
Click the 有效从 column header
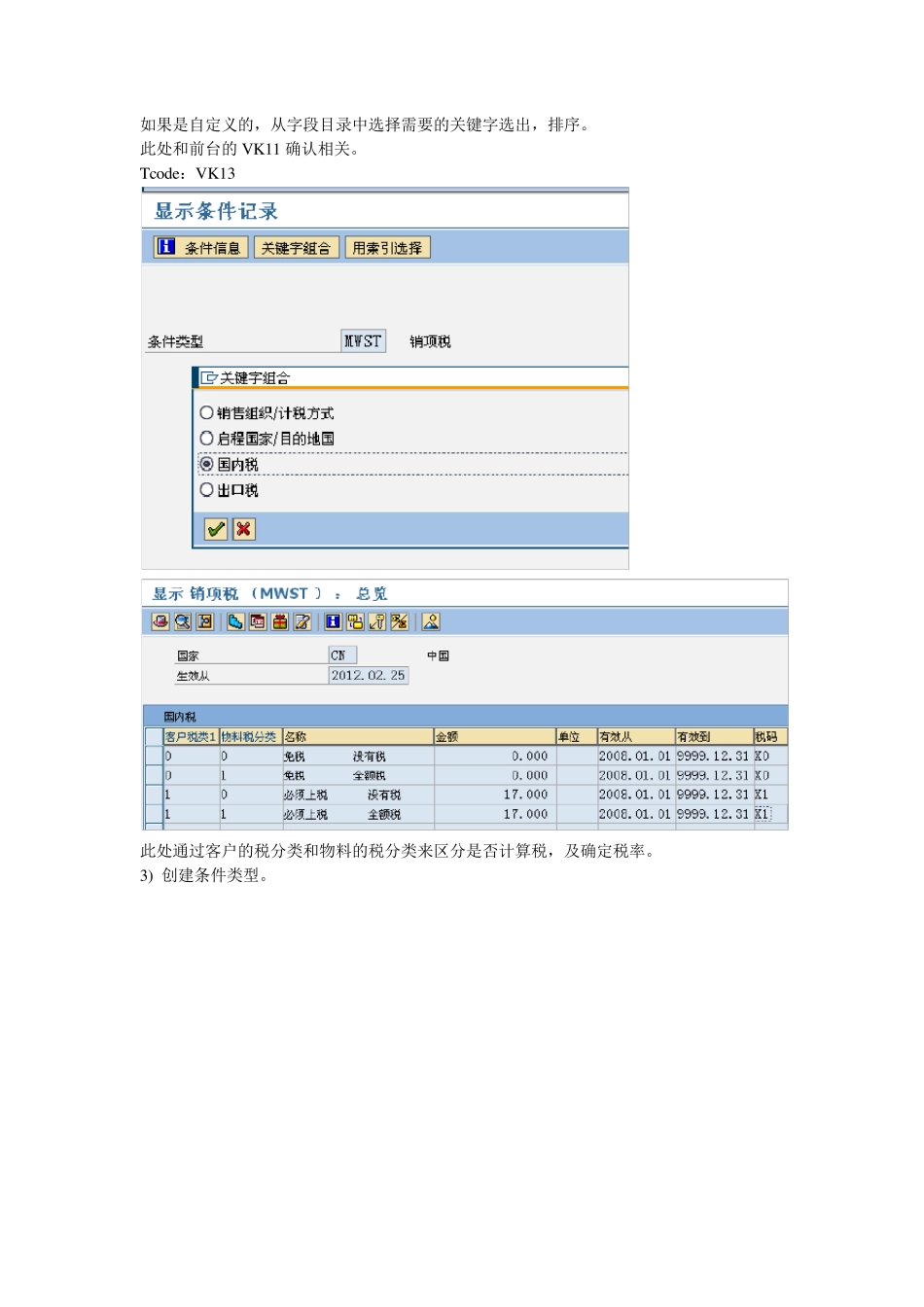tap(636, 736)
